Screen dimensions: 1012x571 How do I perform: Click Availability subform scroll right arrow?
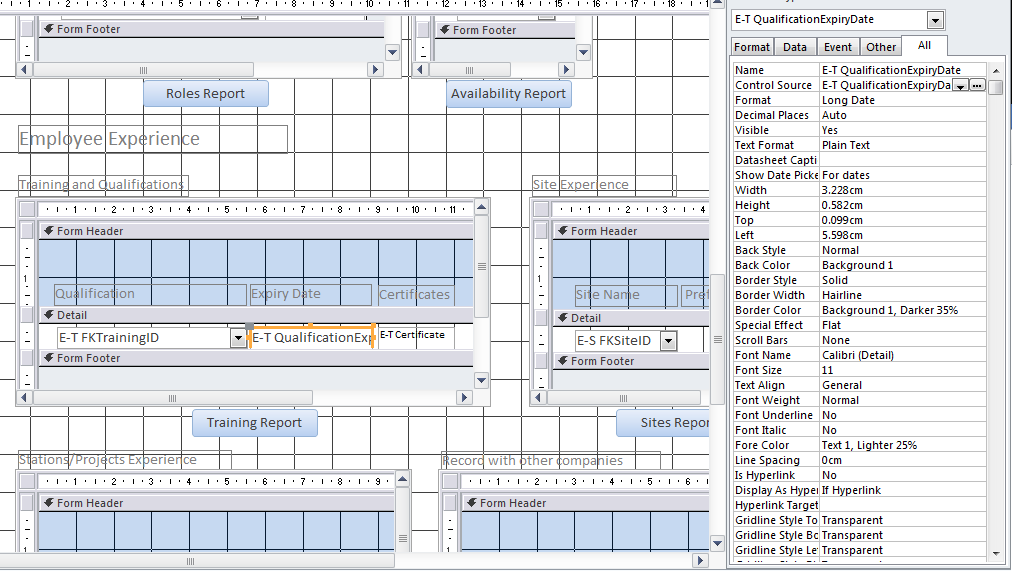click(566, 70)
